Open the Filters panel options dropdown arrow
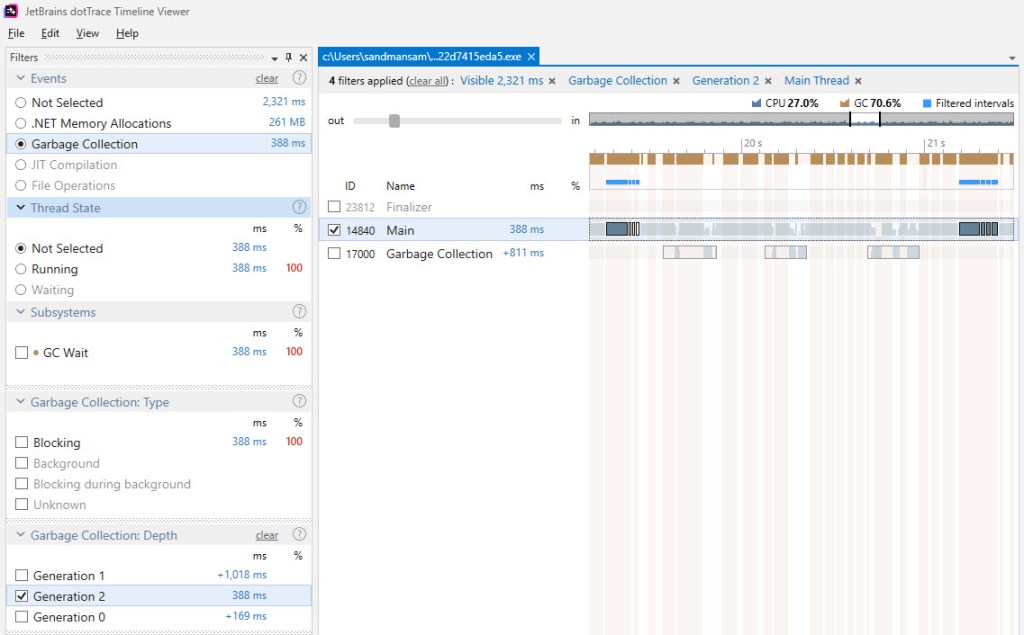Image resolution: width=1024 pixels, height=635 pixels. point(275,58)
